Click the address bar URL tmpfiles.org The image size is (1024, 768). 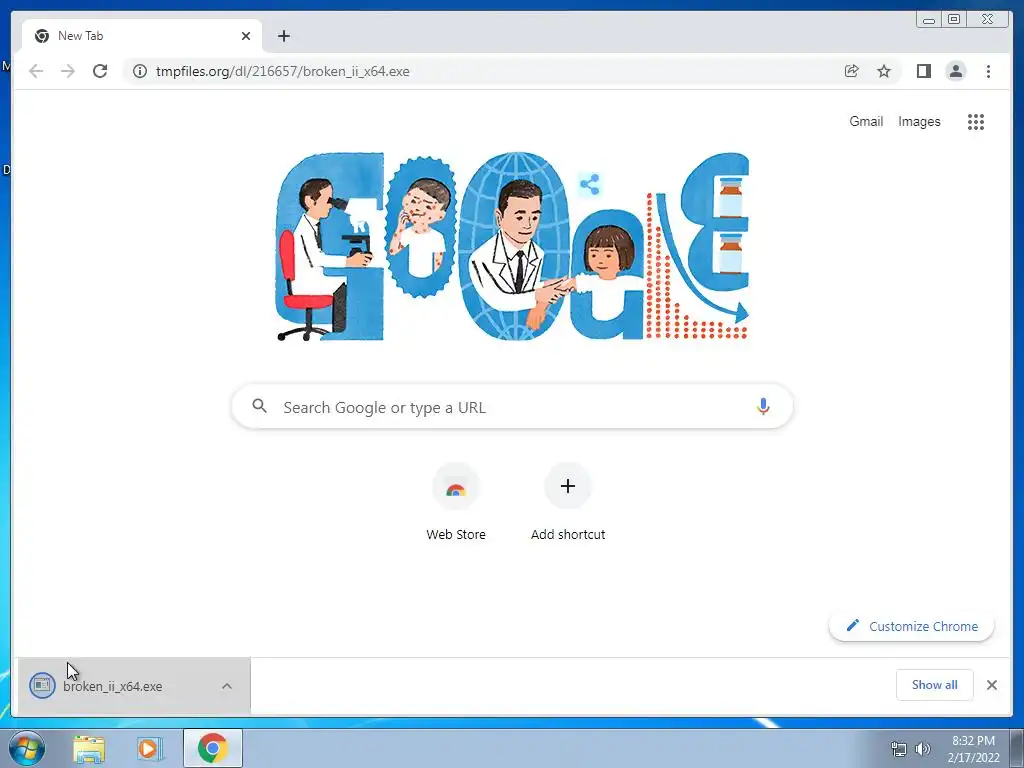point(282,71)
